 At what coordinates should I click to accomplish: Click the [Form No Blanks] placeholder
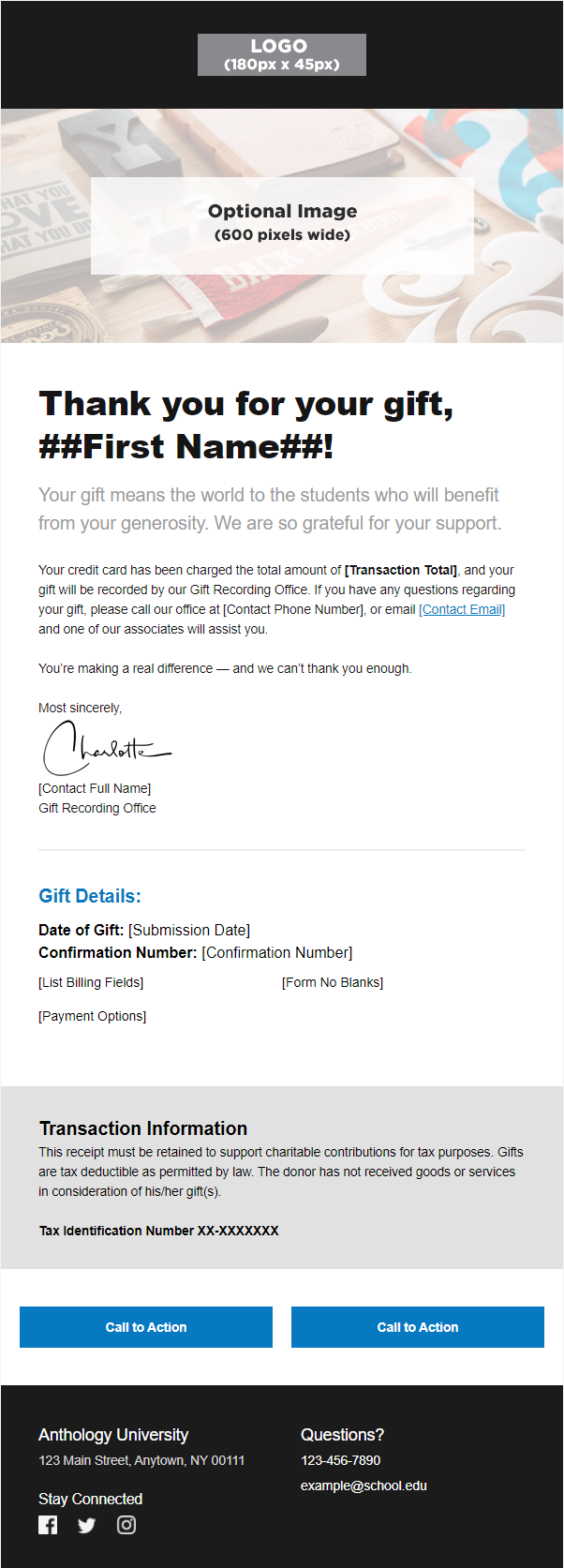333,982
